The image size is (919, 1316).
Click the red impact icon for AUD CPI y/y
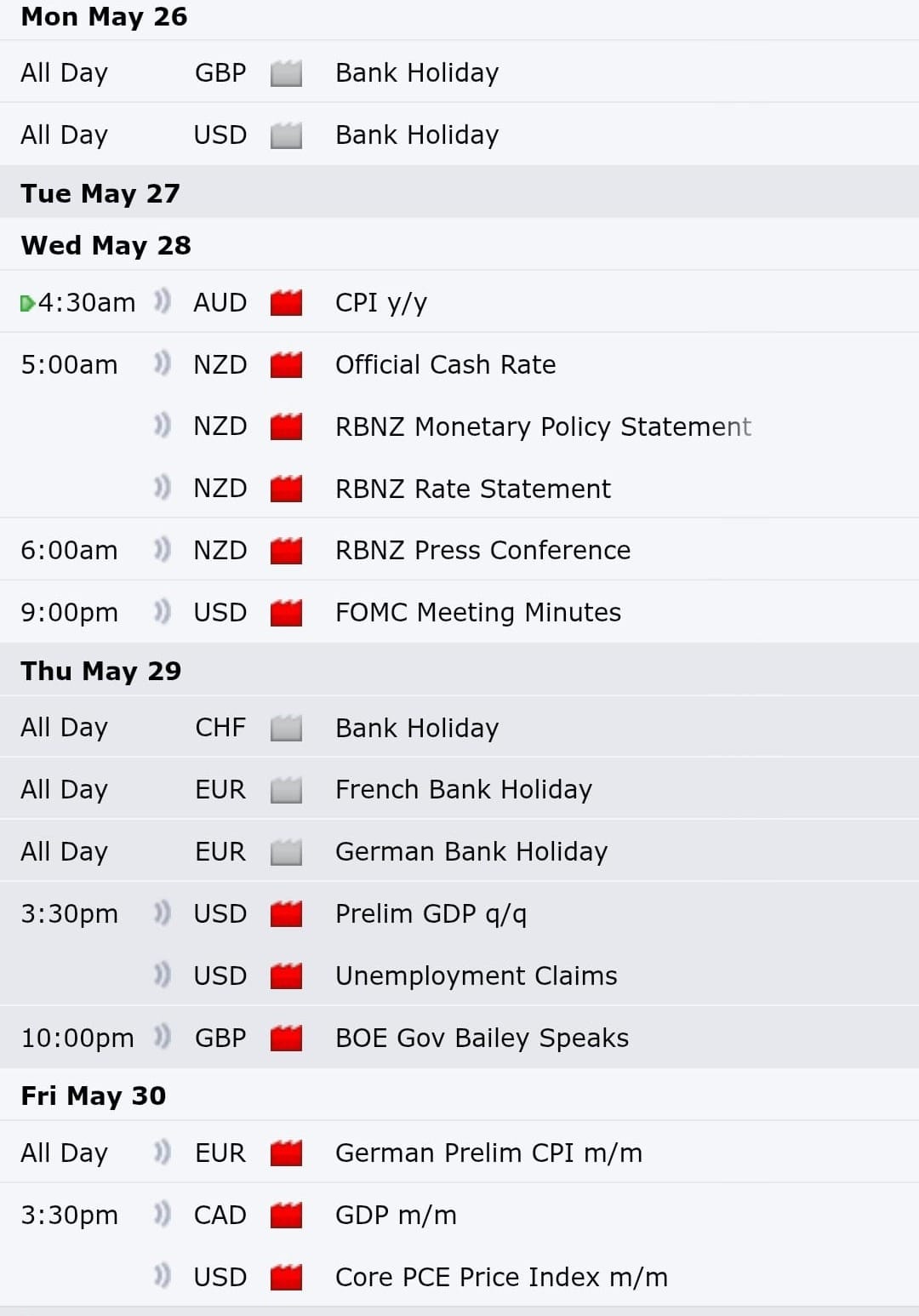[286, 302]
